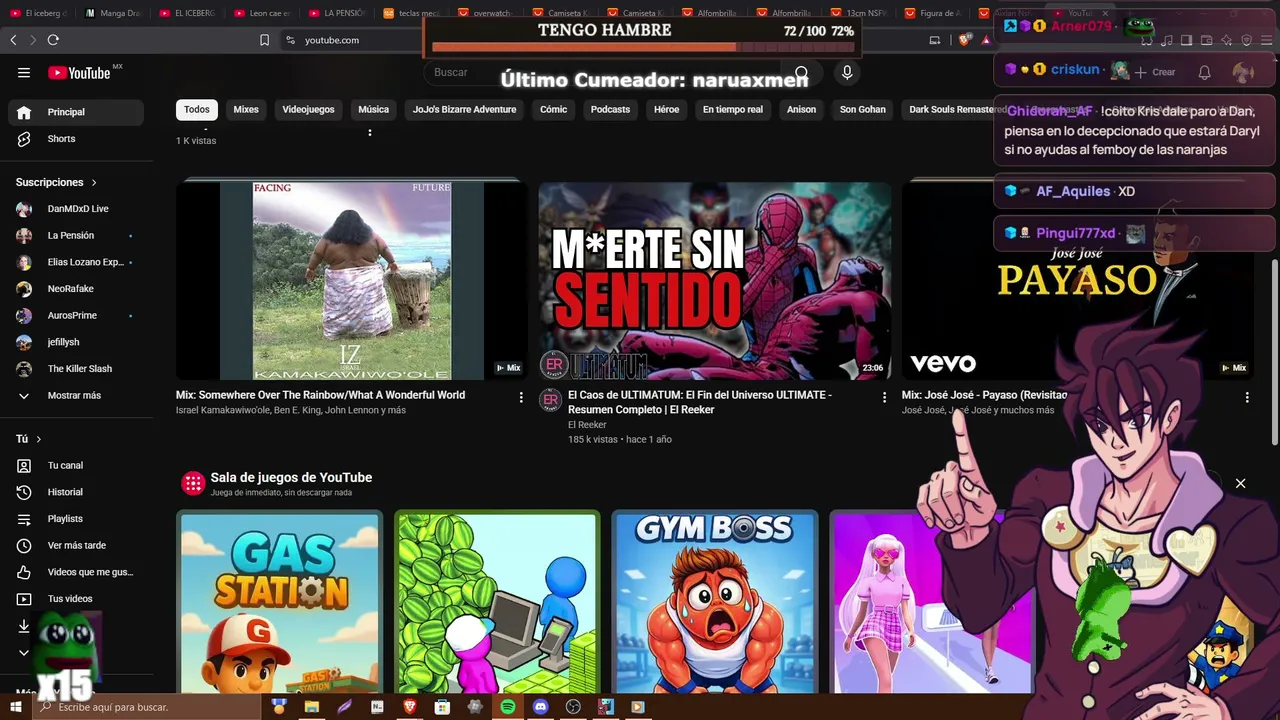The height and width of the screenshot is (720, 1280).
Task: Filter by the En tiempo real chip
Action: pos(733,109)
